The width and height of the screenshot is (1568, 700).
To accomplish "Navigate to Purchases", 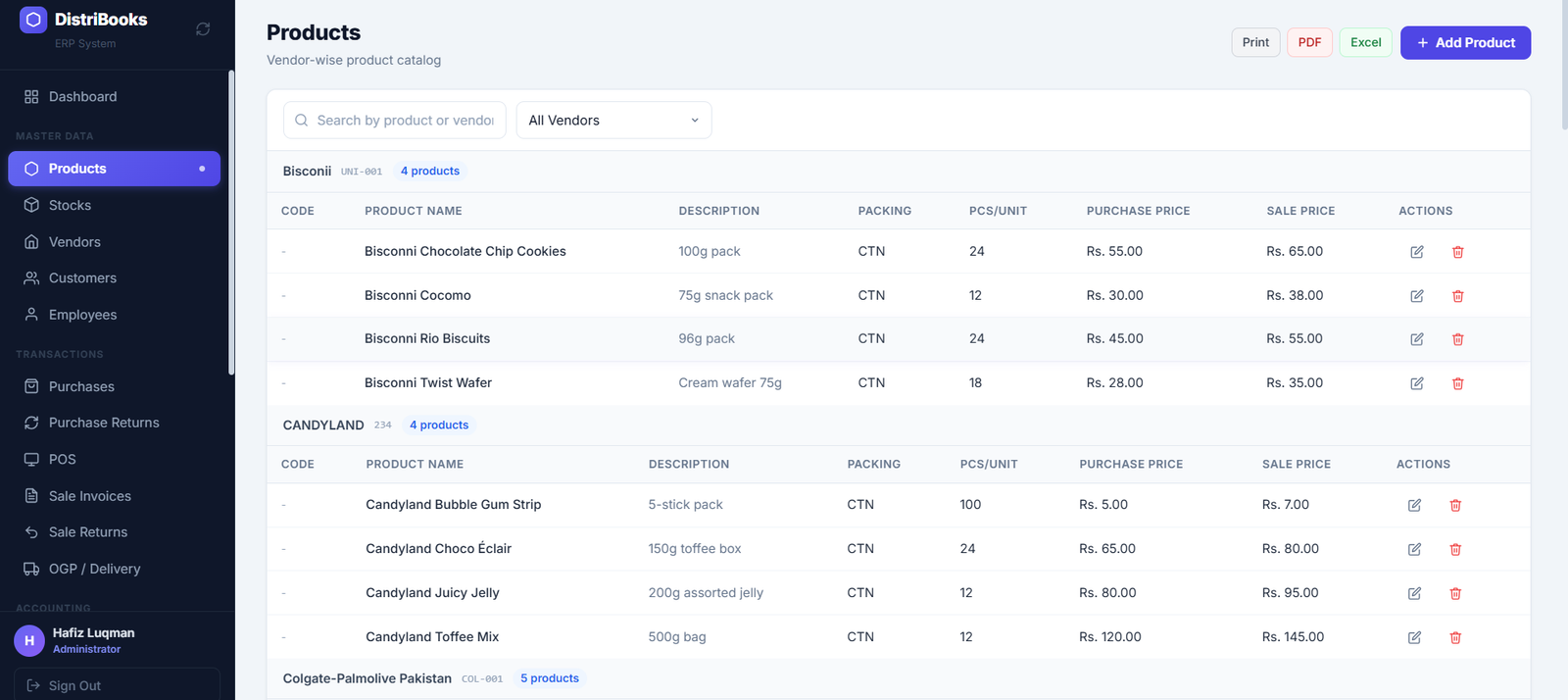I will (114, 386).
